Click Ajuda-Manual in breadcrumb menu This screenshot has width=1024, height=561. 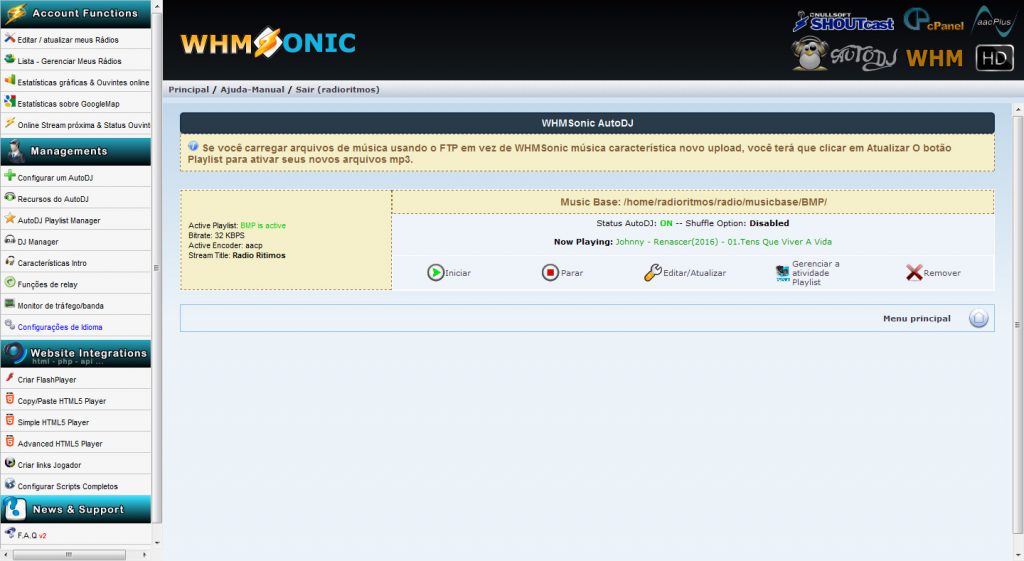(x=252, y=89)
